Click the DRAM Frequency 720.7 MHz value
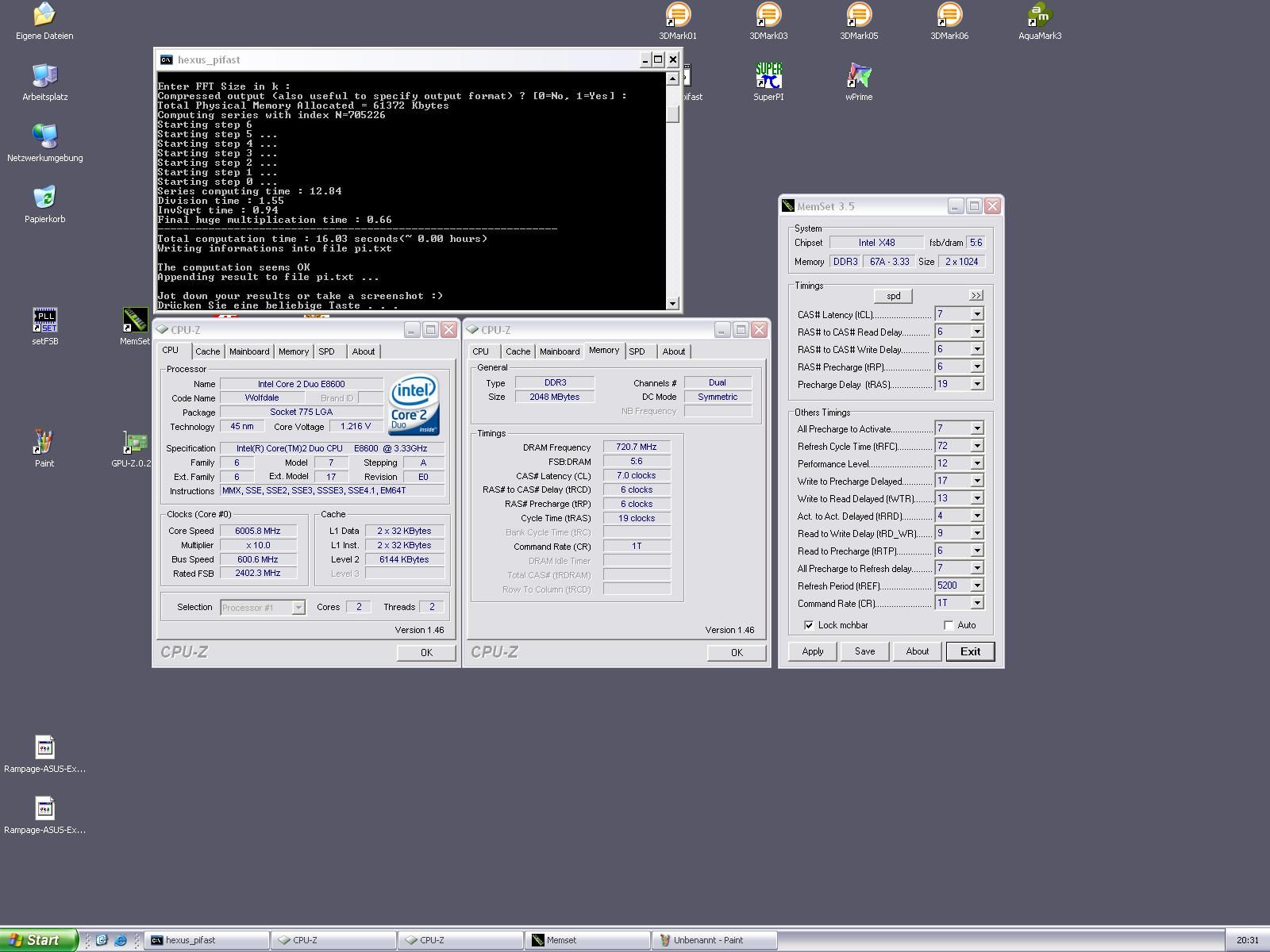The width and height of the screenshot is (1270, 952). (x=637, y=447)
